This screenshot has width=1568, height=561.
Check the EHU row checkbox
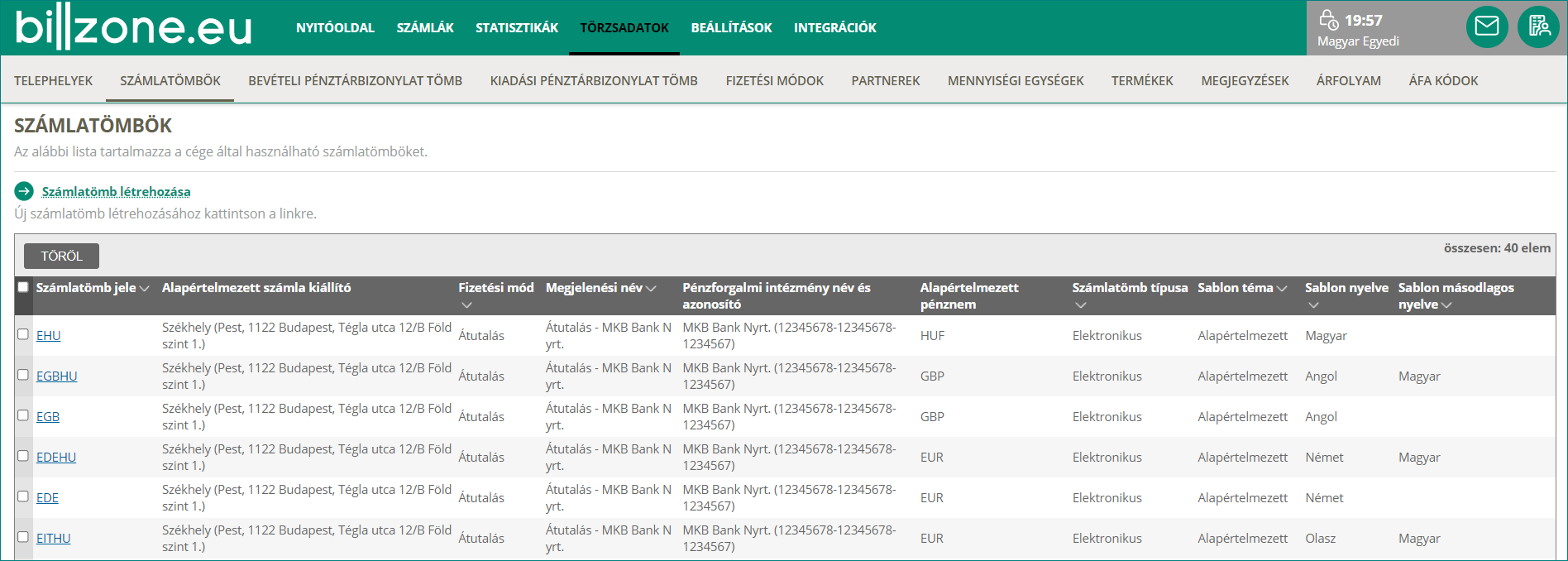pos(23,334)
